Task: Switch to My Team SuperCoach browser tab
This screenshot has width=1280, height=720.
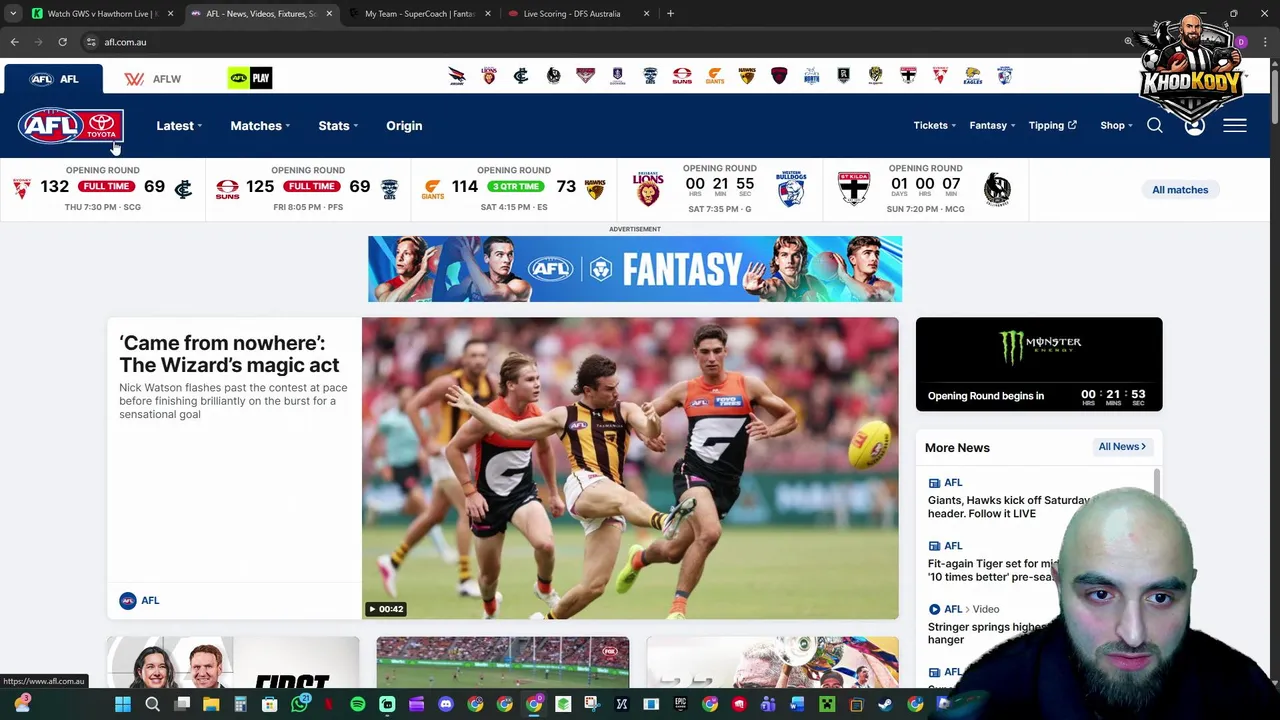Action: 418,14
